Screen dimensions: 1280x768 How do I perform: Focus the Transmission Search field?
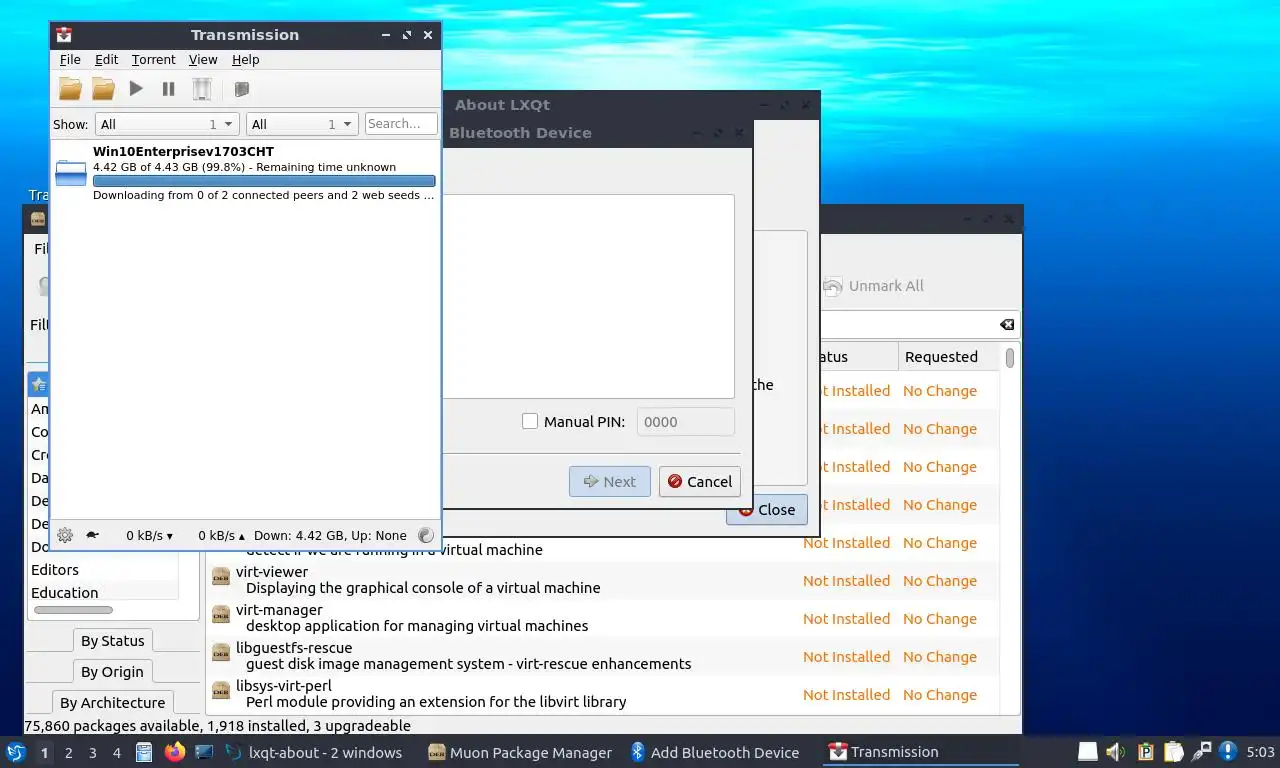coord(401,124)
